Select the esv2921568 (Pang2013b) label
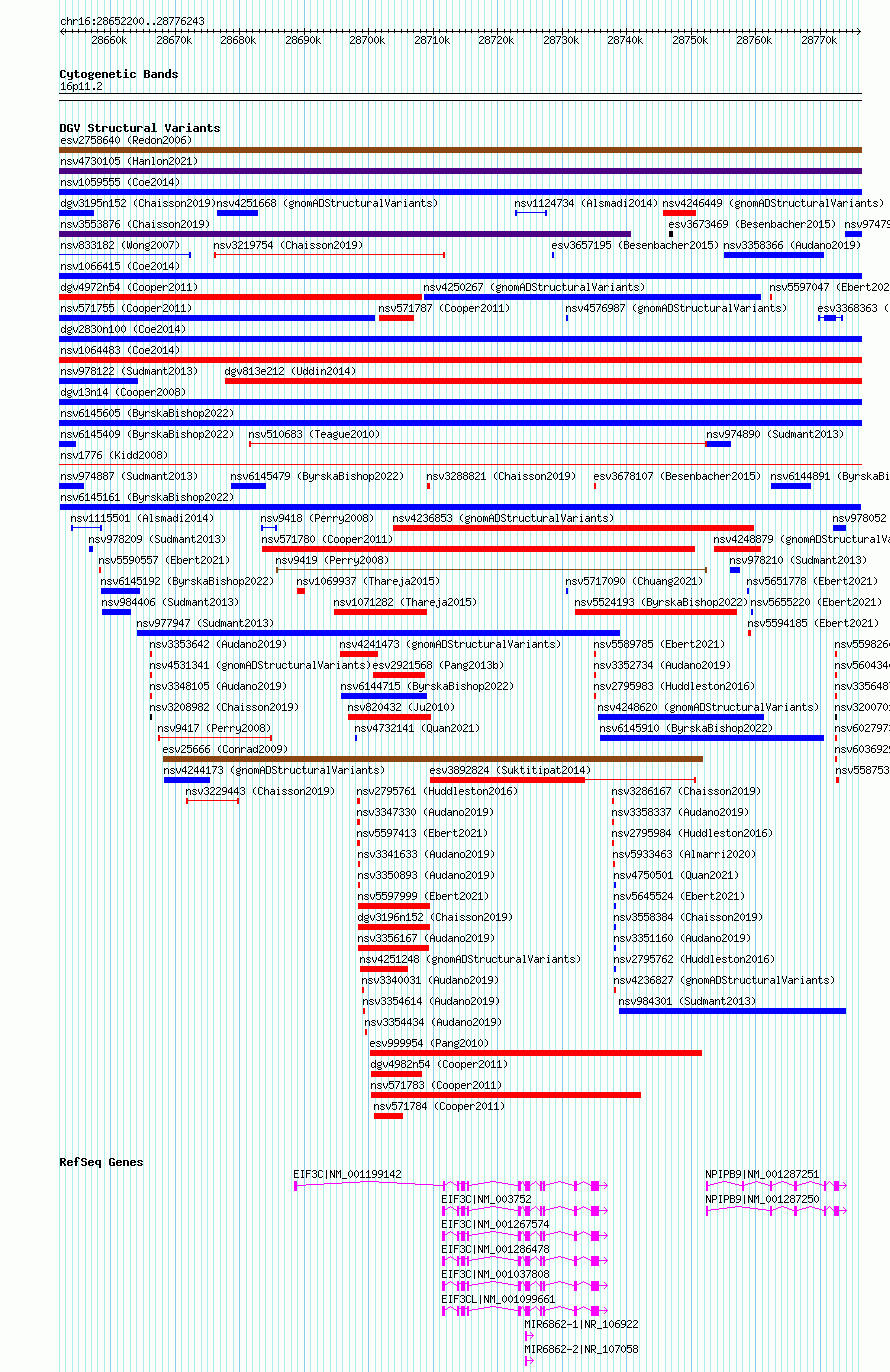The width and height of the screenshot is (890, 1372). click(x=439, y=665)
